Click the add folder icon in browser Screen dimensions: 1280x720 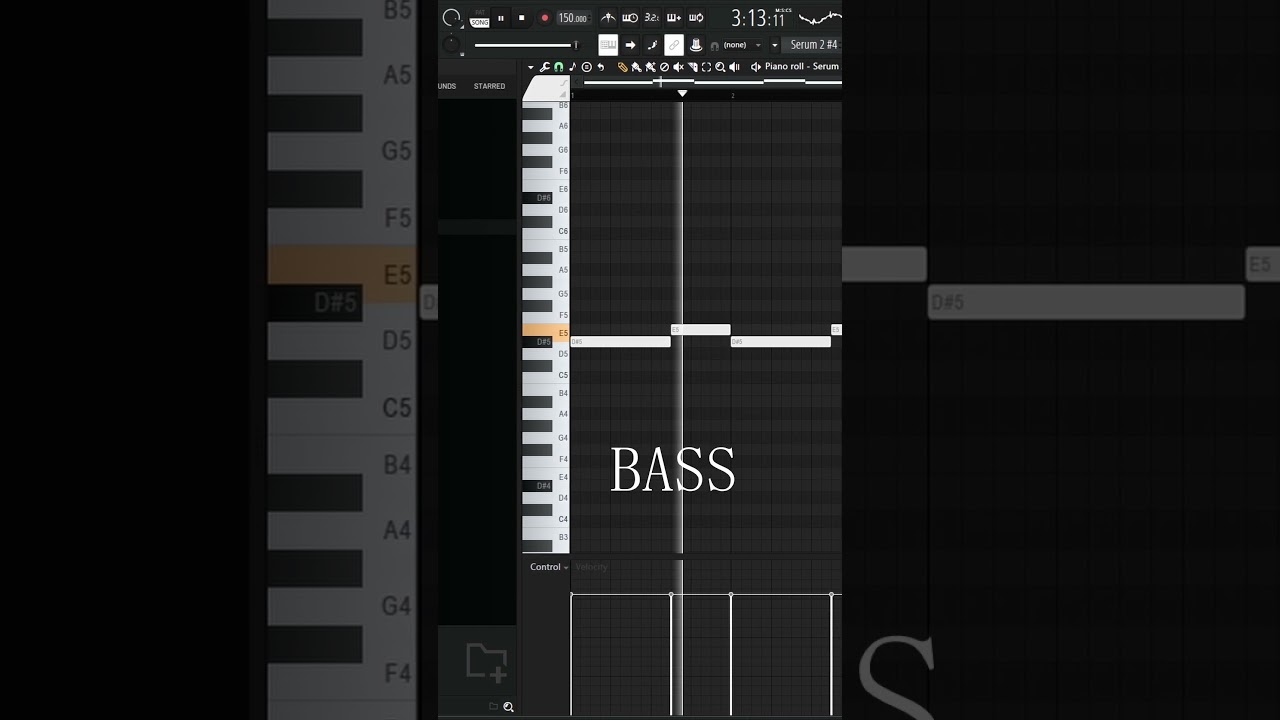click(x=486, y=663)
